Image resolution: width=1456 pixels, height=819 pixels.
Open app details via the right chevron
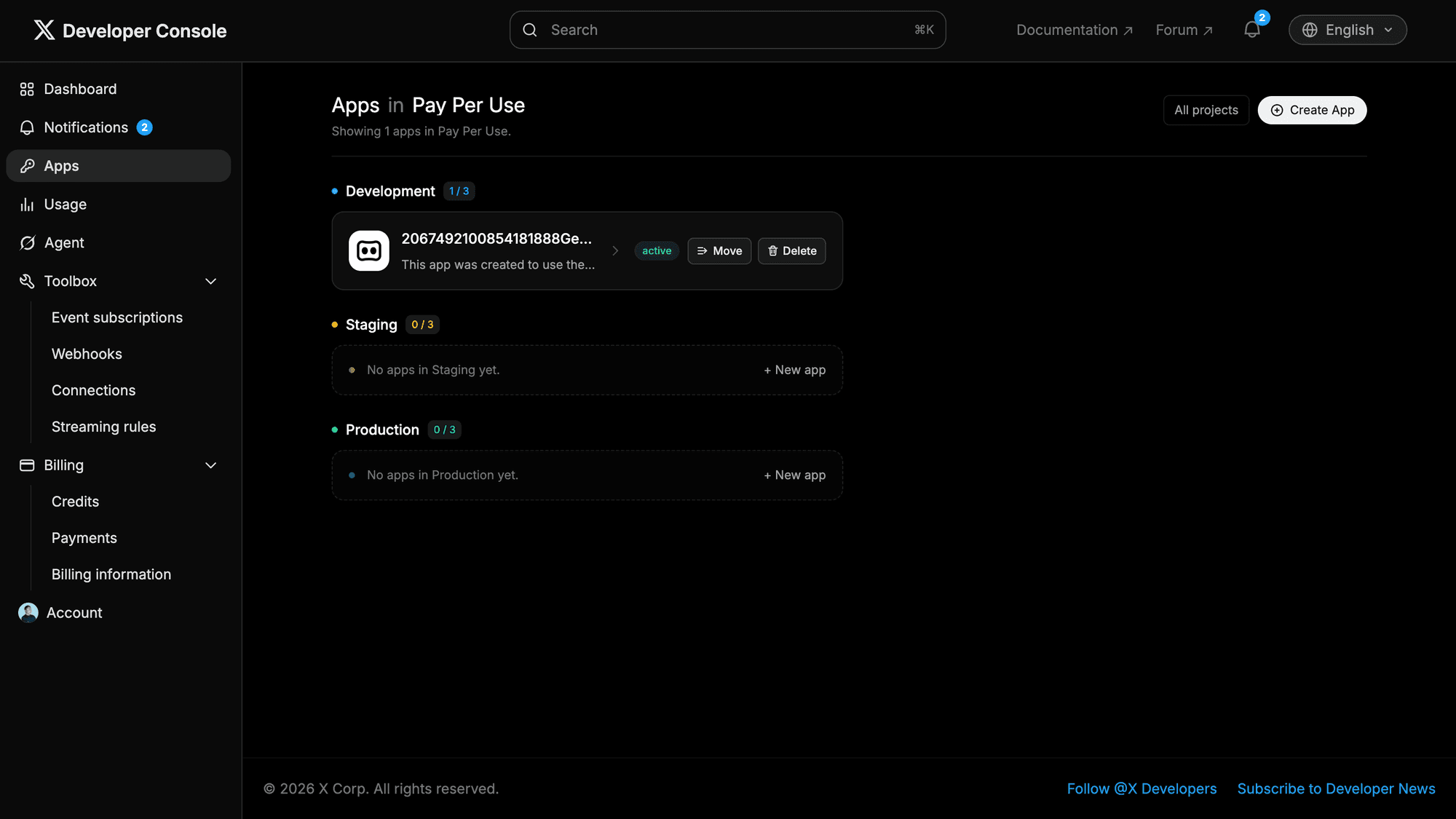[x=615, y=250]
